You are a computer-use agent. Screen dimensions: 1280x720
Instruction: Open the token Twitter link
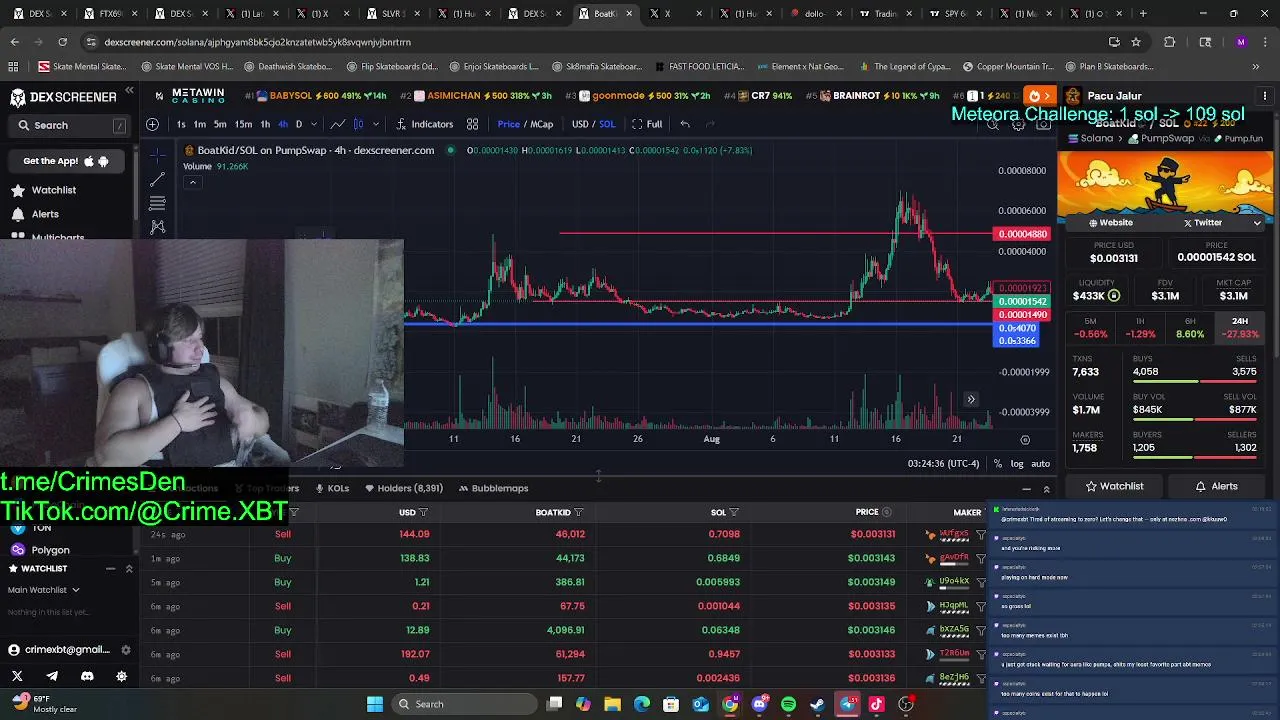pos(1202,223)
